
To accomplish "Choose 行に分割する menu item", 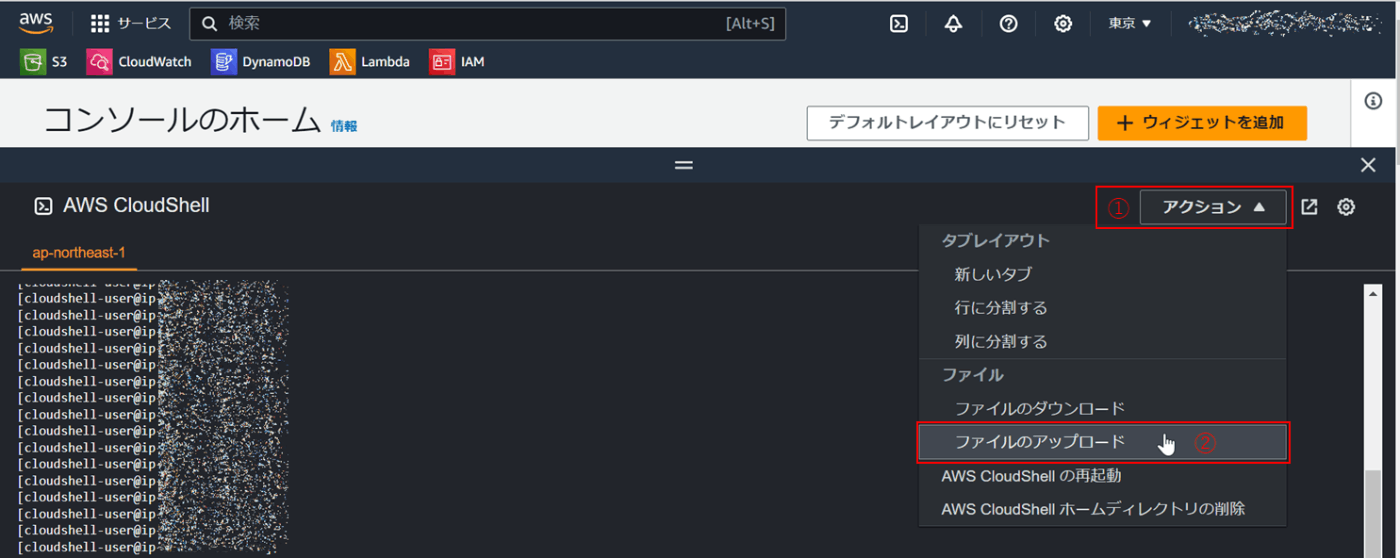I will (1102, 308).
